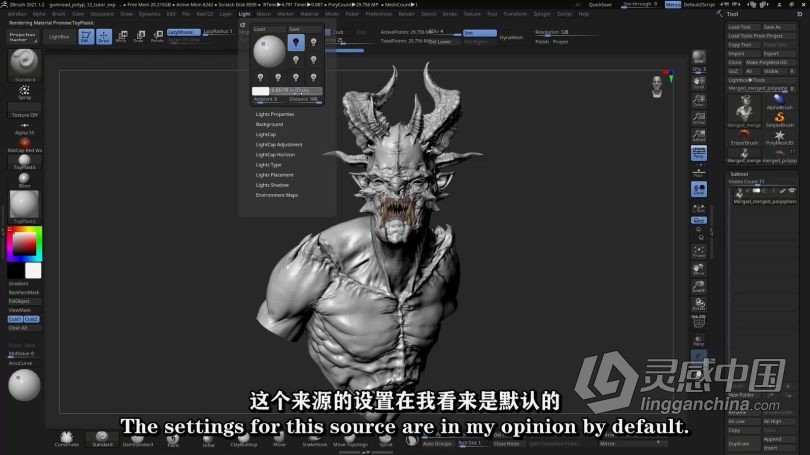The width and height of the screenshot is (810, 455).
Task: Toggle Persp perspective view
Action: [x=699, y=153]
